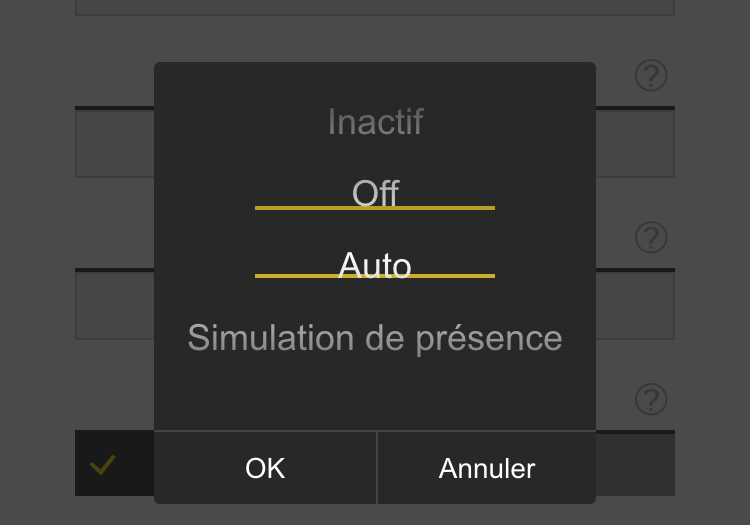Toggle the yellow checkmark box
The width and height of the screenshot is (750, 525).
pyautogui.click(x=103, y=465)
